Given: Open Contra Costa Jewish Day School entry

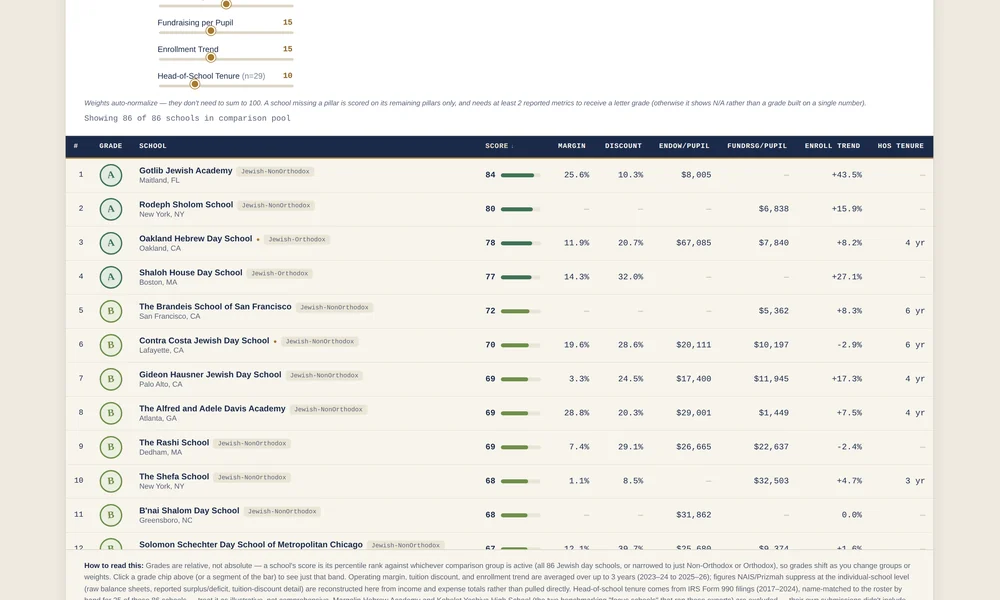Looking at the screenshot, I should [x=204, y=340].
